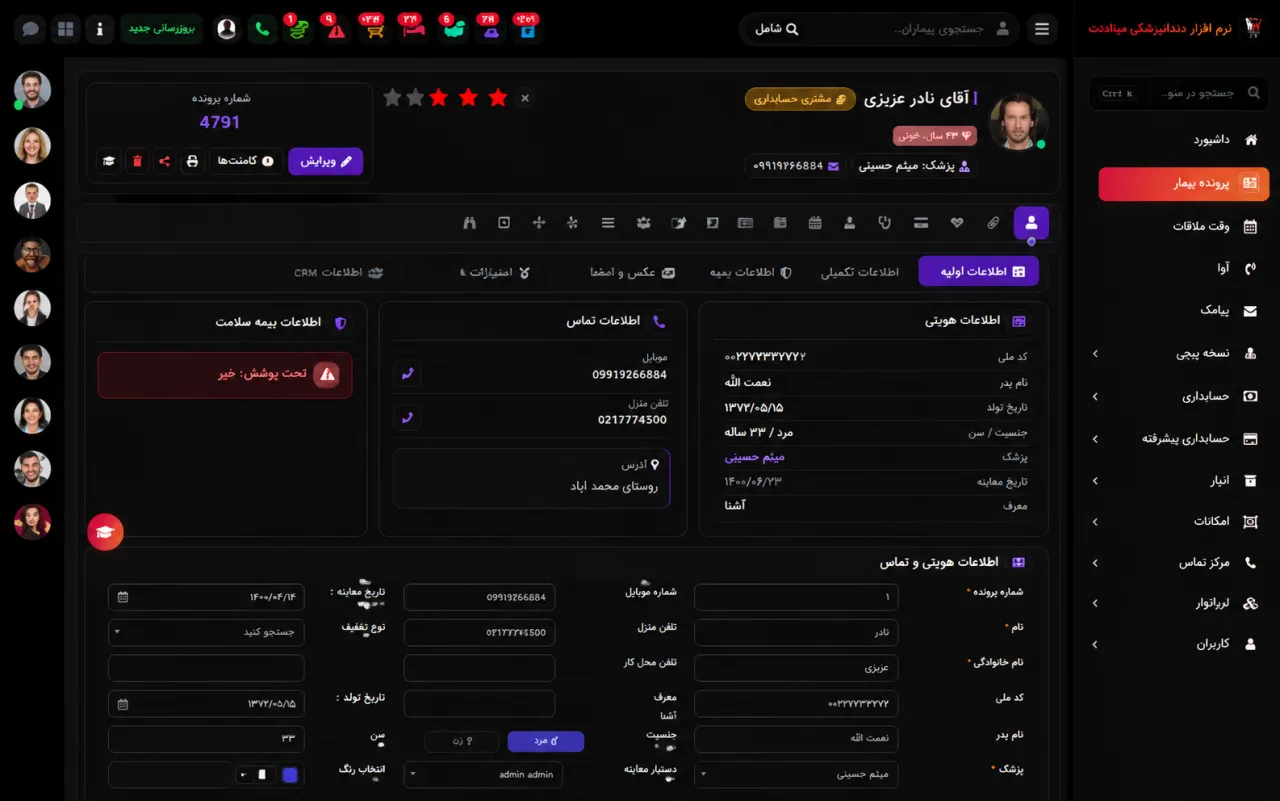The image size is (1280, 801).
Task: Click the ویرایش edit button
Action: click(326, 161)
